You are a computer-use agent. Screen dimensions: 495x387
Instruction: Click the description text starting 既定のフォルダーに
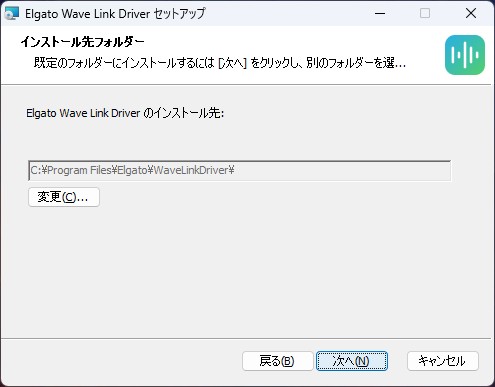point(220,63)
